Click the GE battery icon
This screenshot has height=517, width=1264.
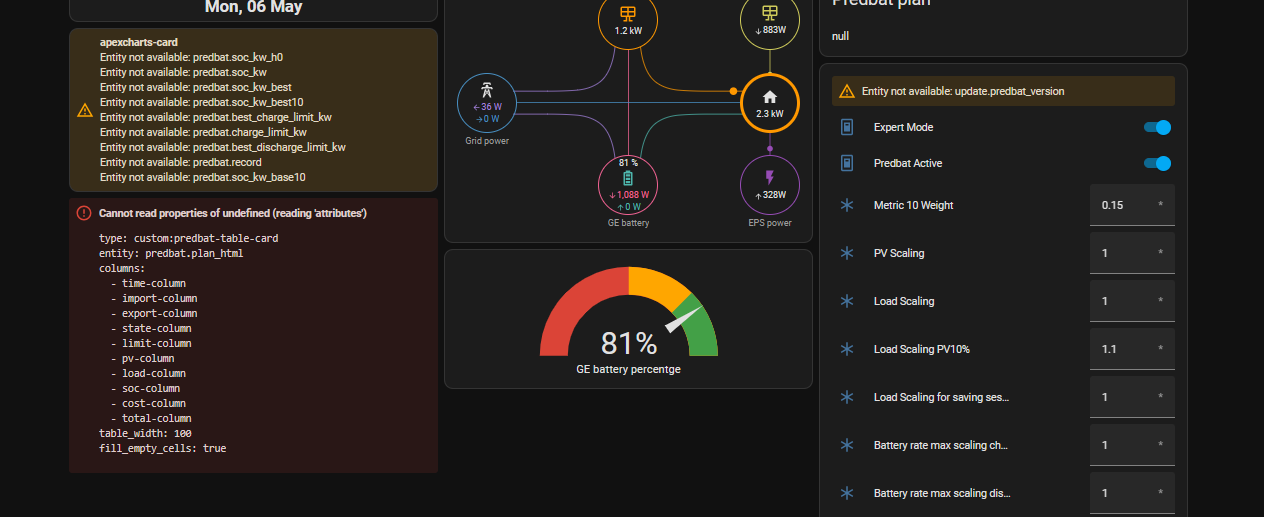tap(628, 178)
